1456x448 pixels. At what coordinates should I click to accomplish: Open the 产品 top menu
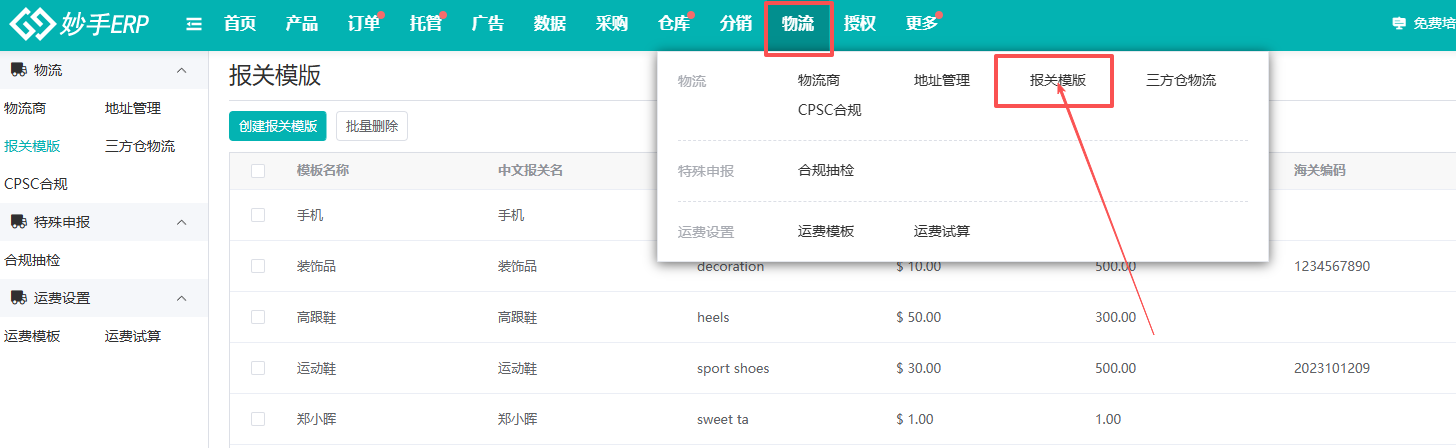pos(302,24)
